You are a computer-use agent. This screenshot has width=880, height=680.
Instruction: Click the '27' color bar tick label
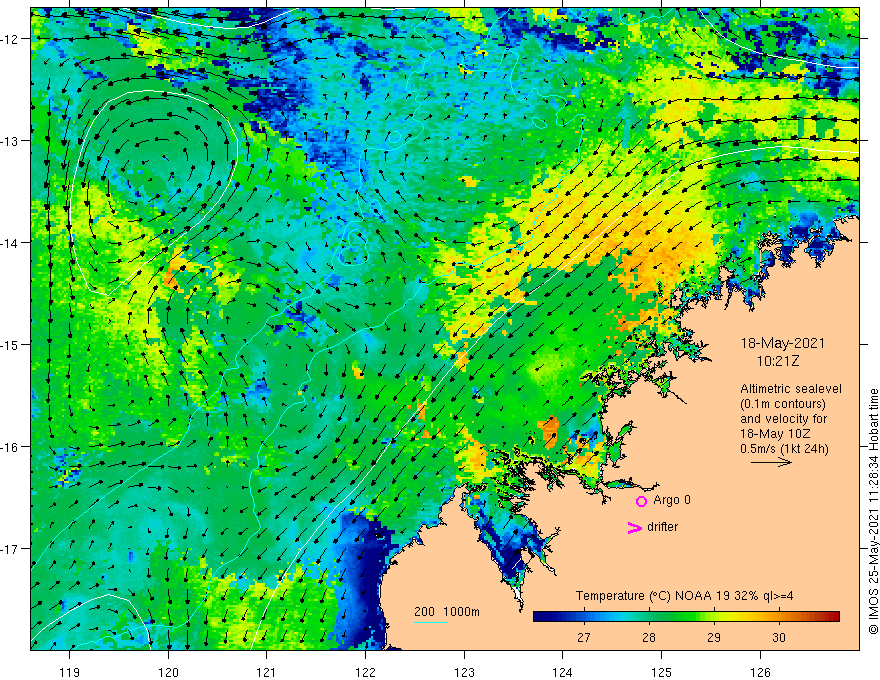point(584,637)
